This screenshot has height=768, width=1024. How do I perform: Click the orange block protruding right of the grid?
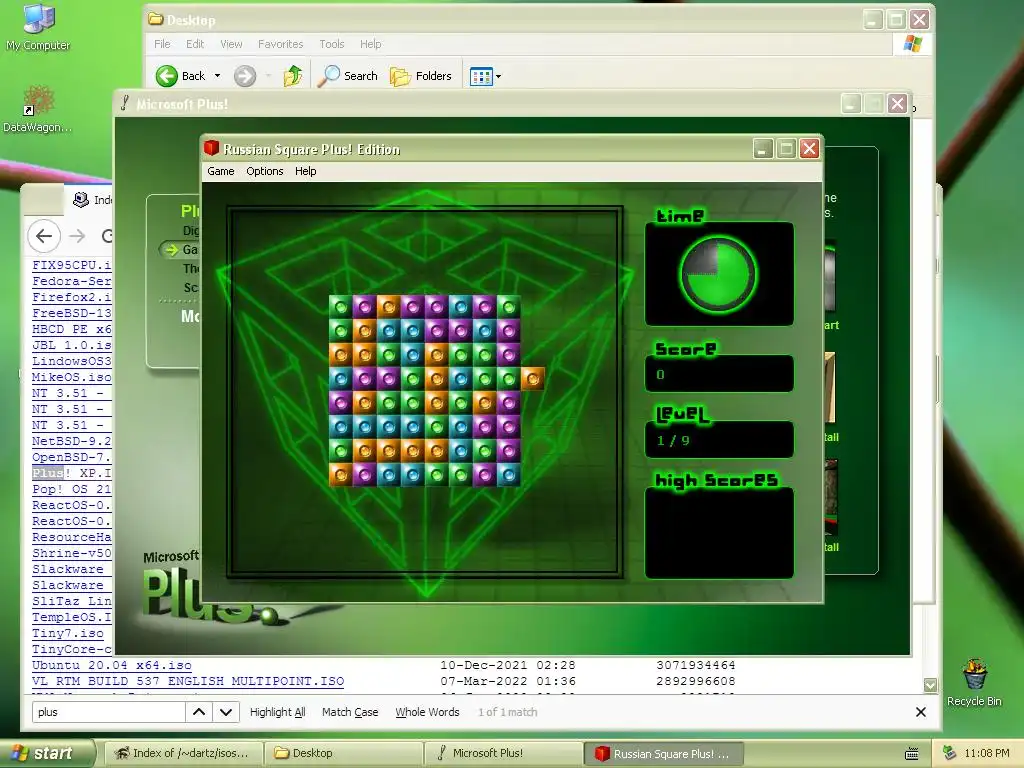click(532, 378)
